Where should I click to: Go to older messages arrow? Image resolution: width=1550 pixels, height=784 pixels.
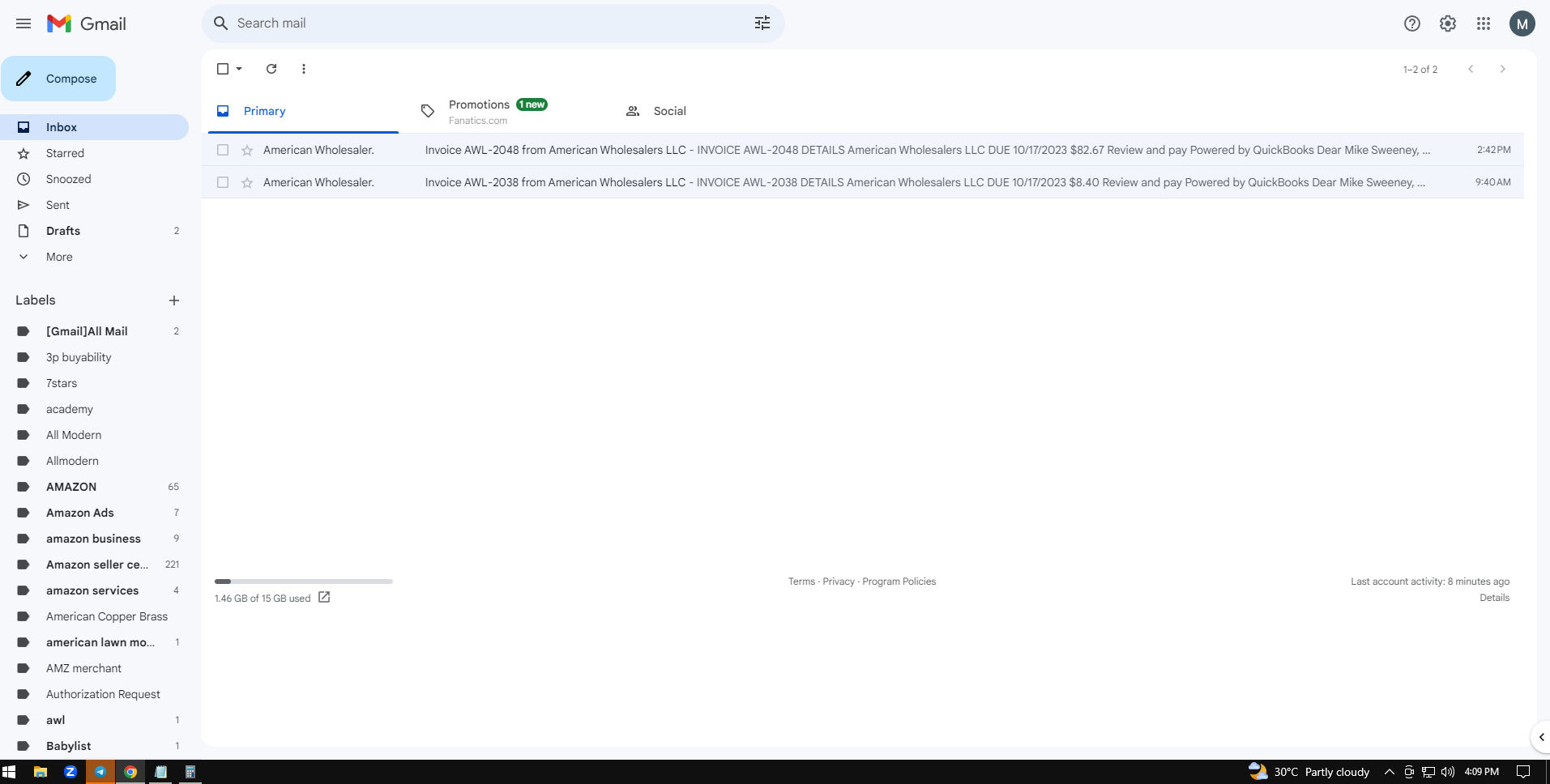[1503, 69]
